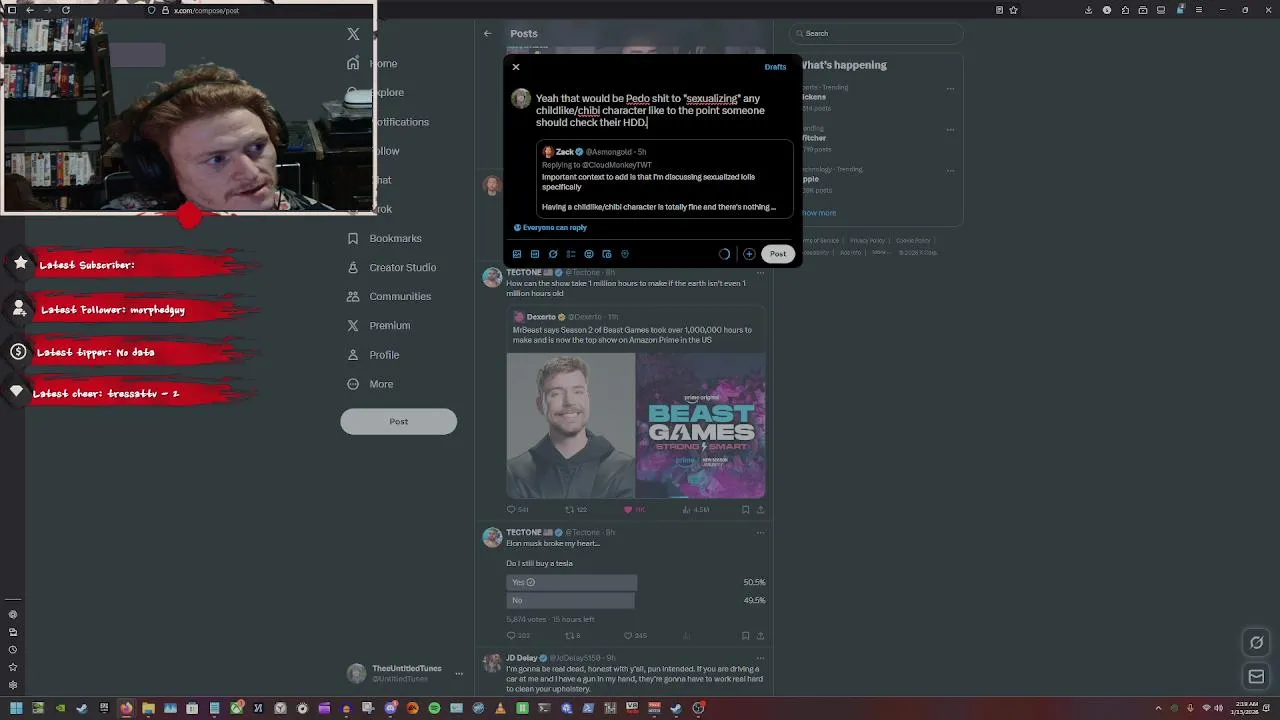Image resolution: width=1280 pixels, height=720 pixels.
Task: Open the Windows Start menu
Action: pos(16,708)
